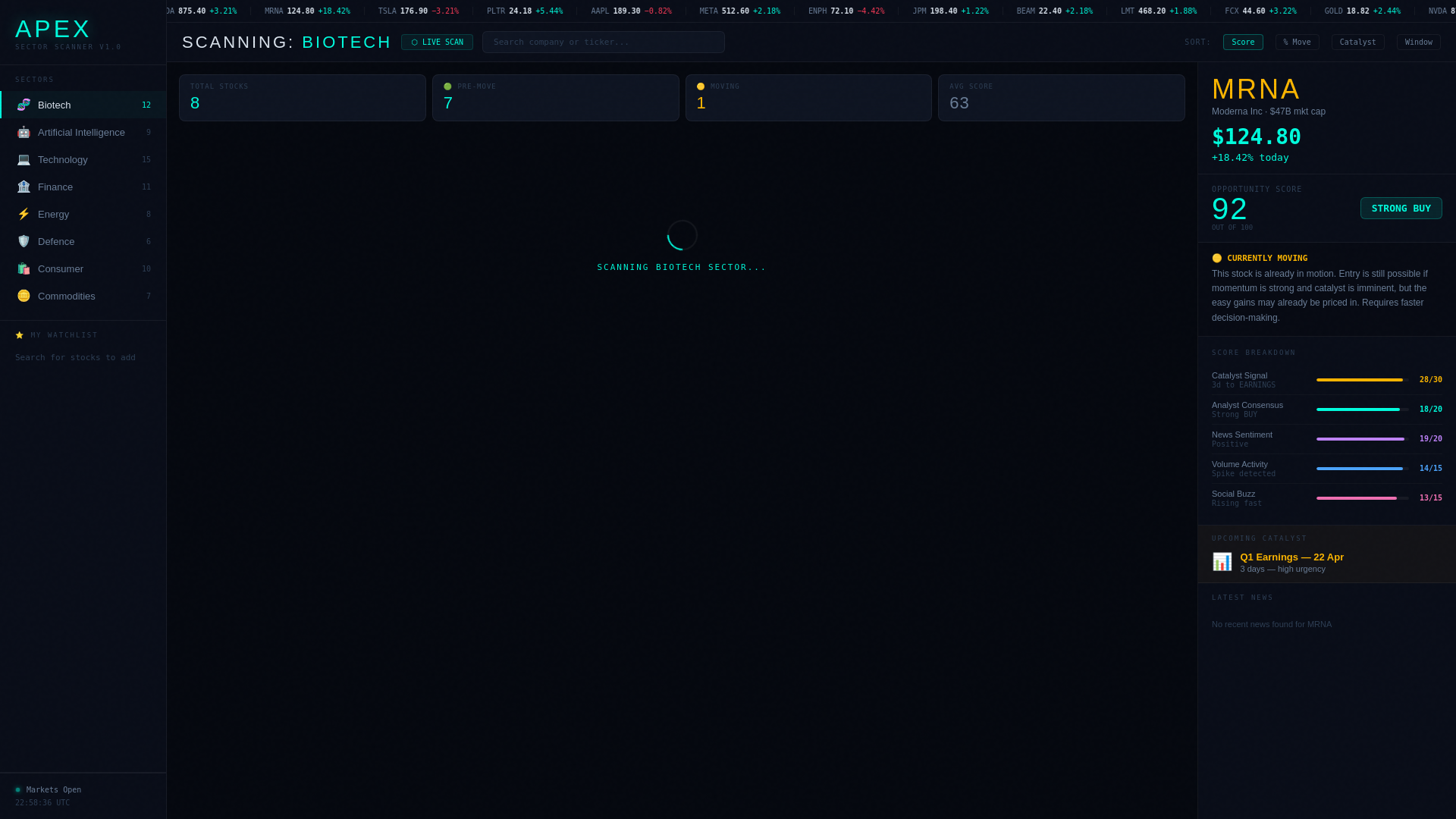The height and width of the screenshot is (819, 1456).
Task: Click the Biotech DNA icon
Action: tap(24, 105)
